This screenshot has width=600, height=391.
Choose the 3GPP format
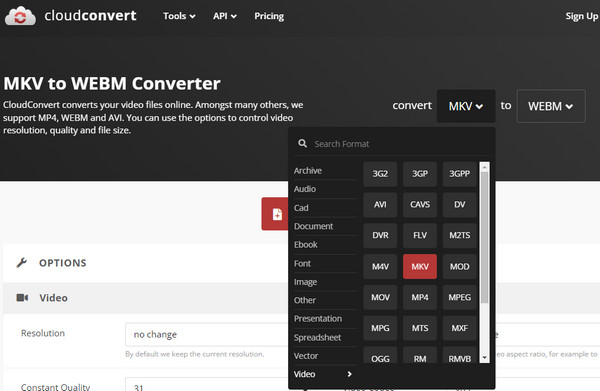pos(460,174)
